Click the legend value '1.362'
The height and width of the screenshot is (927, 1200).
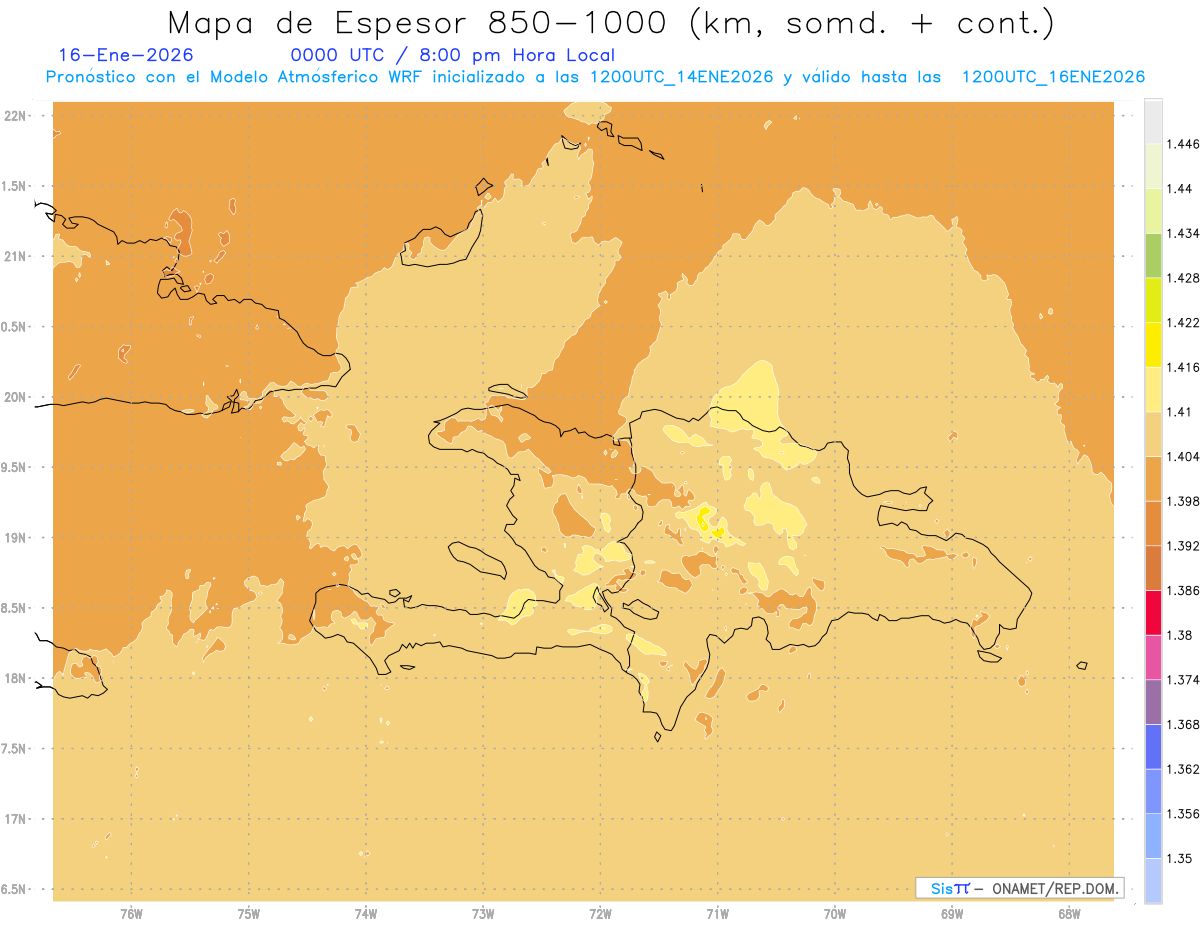coord(1185,769)
